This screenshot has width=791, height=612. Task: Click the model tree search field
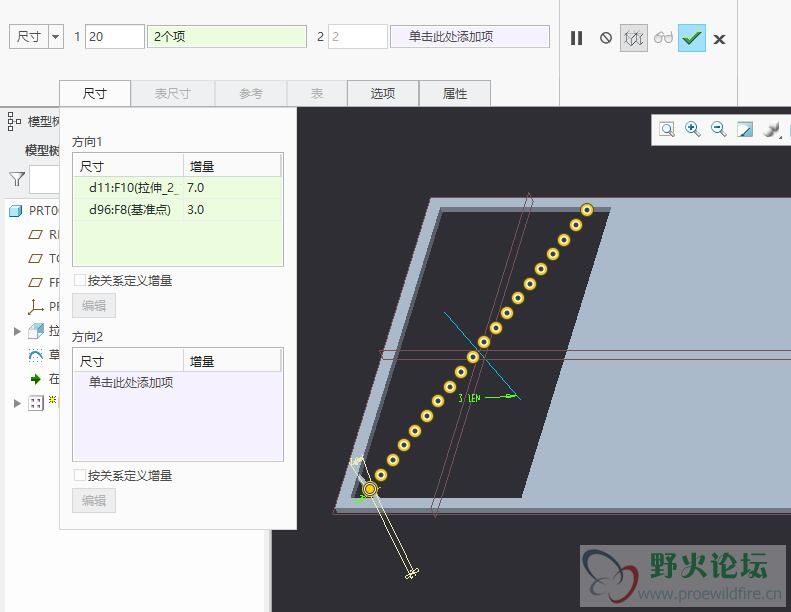coord(44,179)
